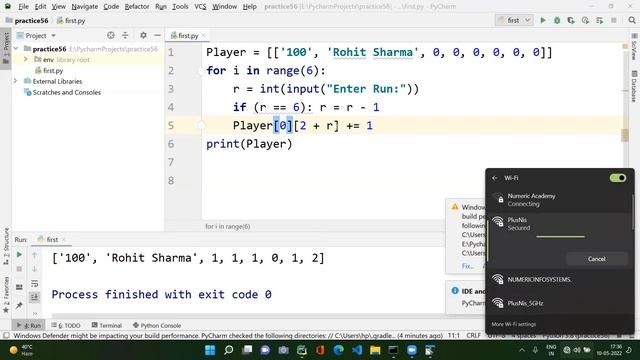Screen dimensions: 640x360
Task: Toggle the status bar tool windows square icon
Action: click(x=6, y=336)
